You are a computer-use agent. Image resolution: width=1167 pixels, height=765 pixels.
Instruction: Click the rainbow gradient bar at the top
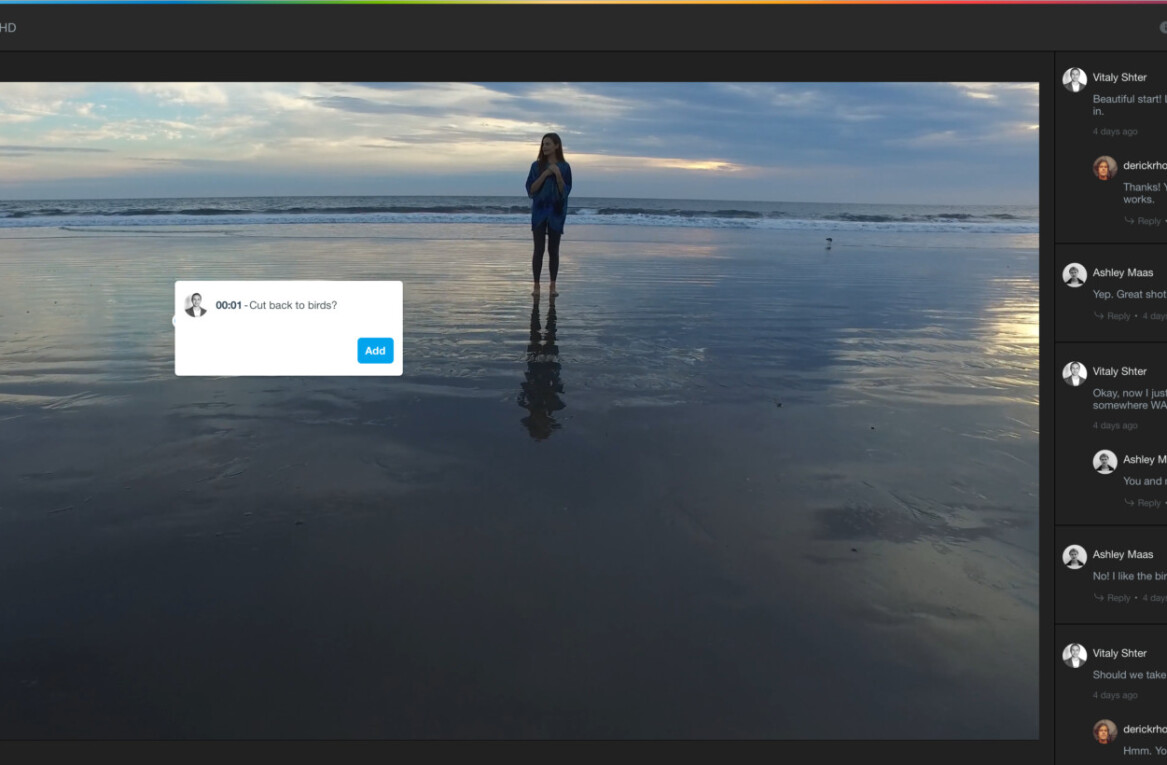click(583, 3)
